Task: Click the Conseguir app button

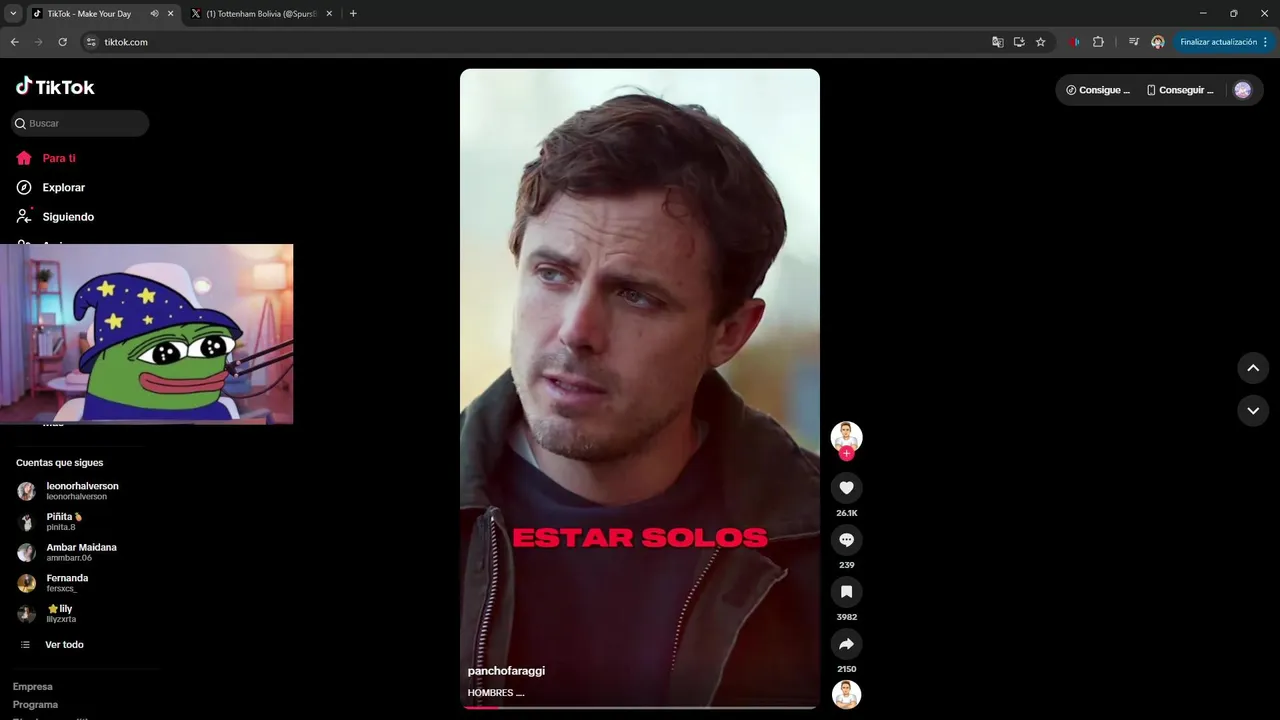Action: pyautogui.click(x=1180, y=90)
